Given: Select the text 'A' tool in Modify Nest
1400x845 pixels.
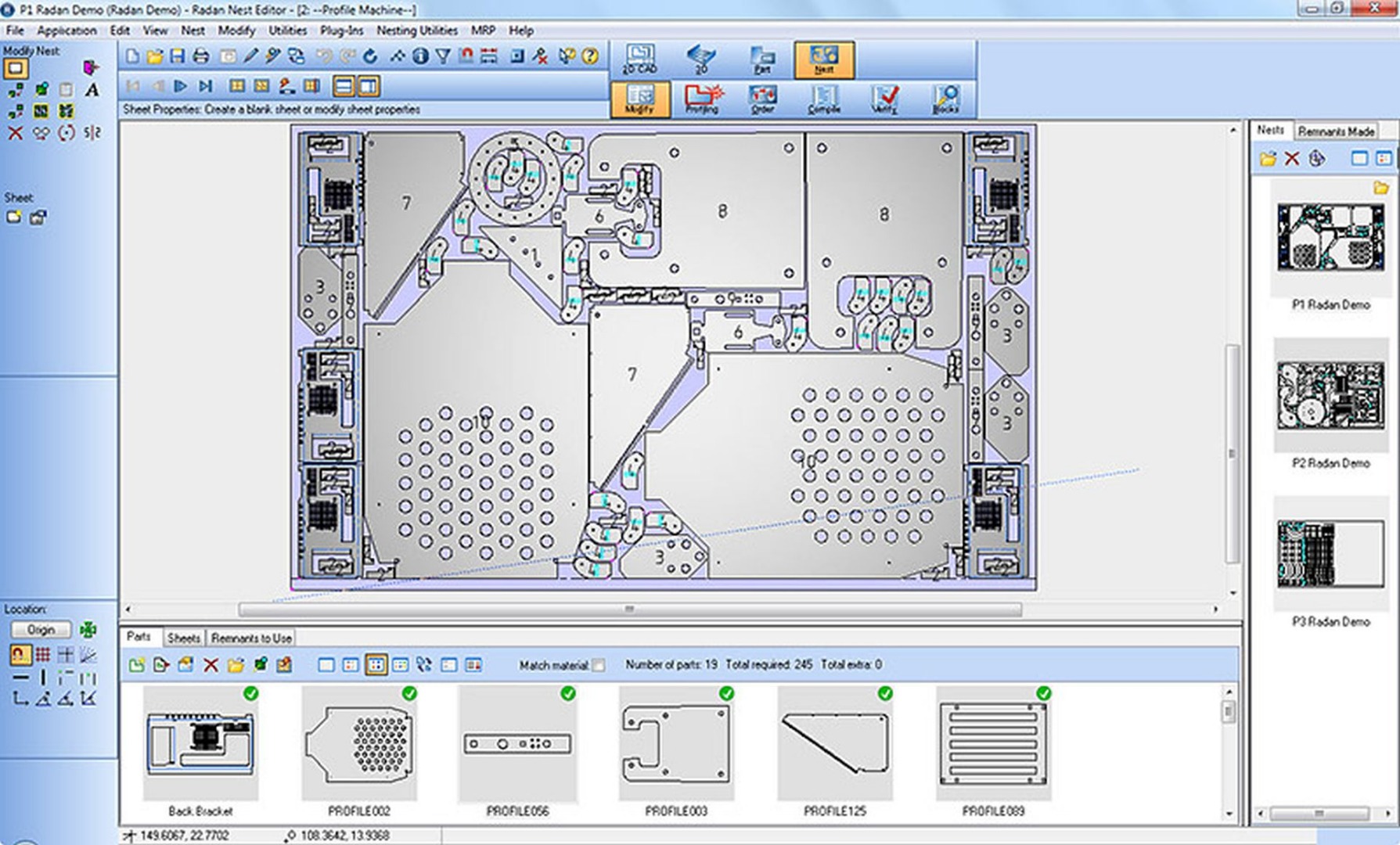Looking at the screenshot, I should point(92,90).
